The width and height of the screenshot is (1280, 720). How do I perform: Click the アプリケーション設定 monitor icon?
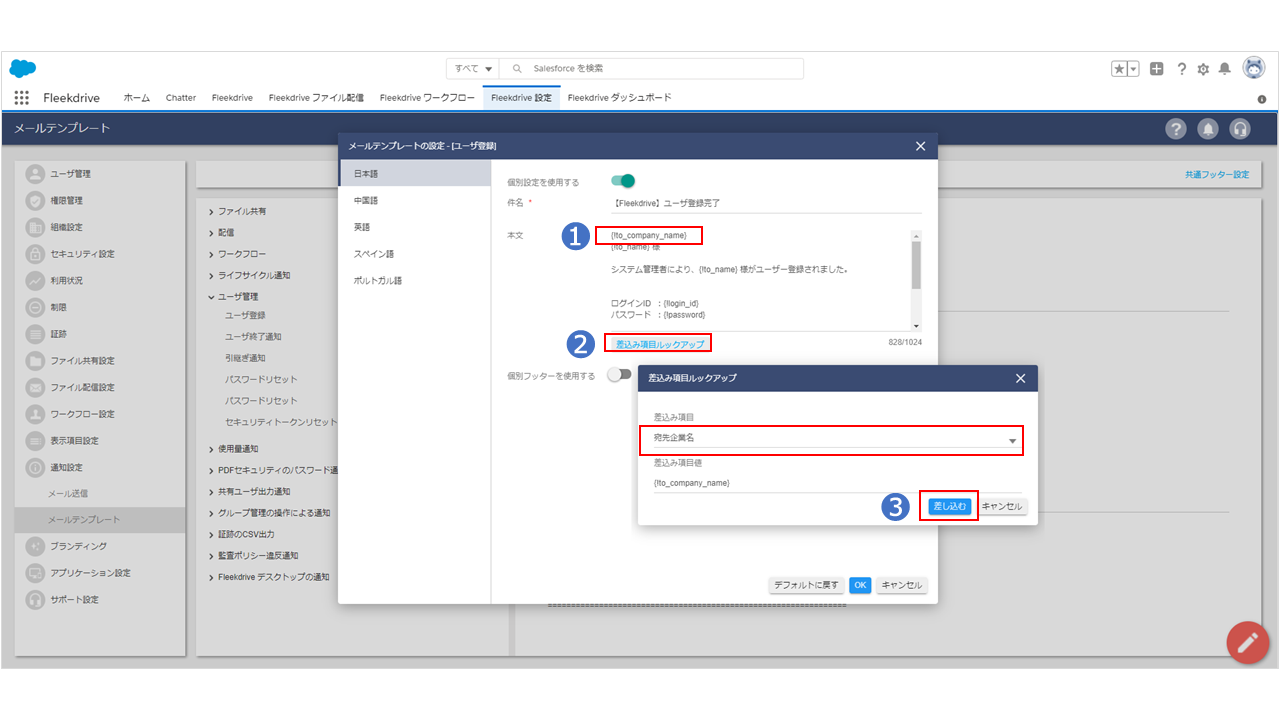coord(36,573)
